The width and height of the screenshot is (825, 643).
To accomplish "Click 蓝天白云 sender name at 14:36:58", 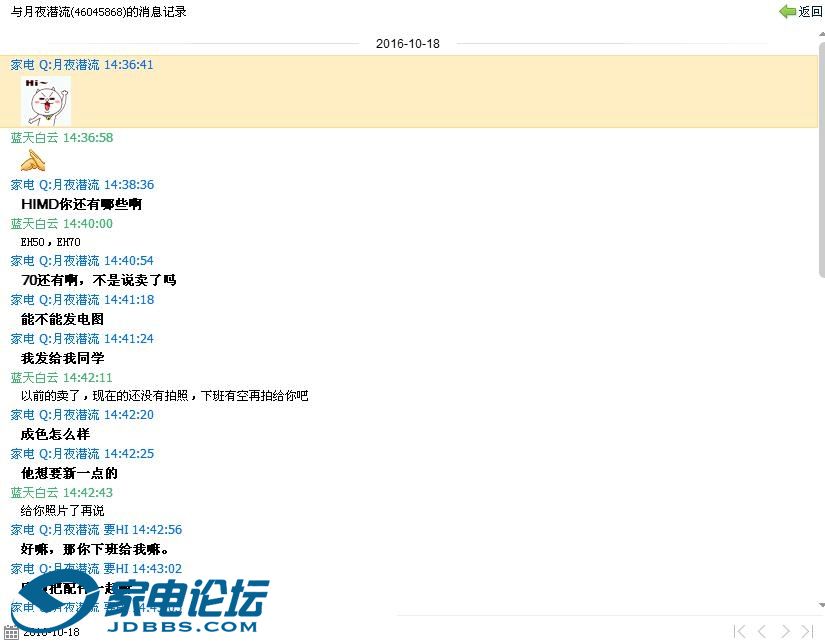I will pyautogui.click(x=35, y=138).
